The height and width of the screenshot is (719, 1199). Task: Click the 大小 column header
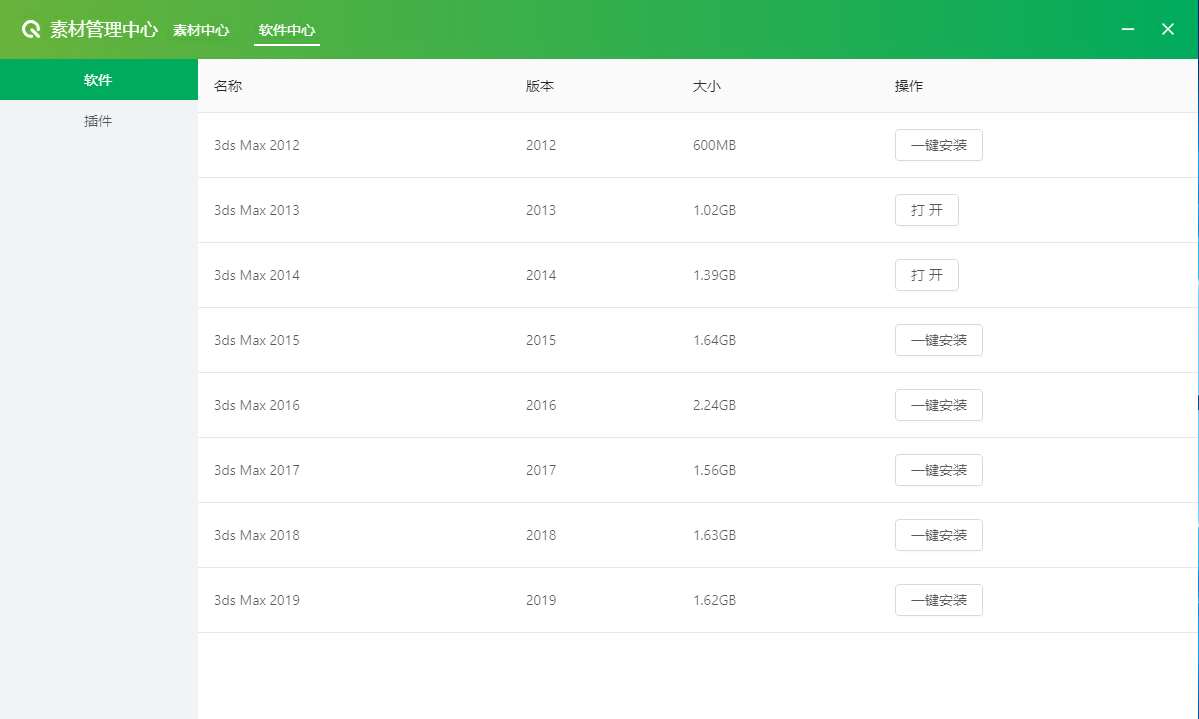pos(707,86)
